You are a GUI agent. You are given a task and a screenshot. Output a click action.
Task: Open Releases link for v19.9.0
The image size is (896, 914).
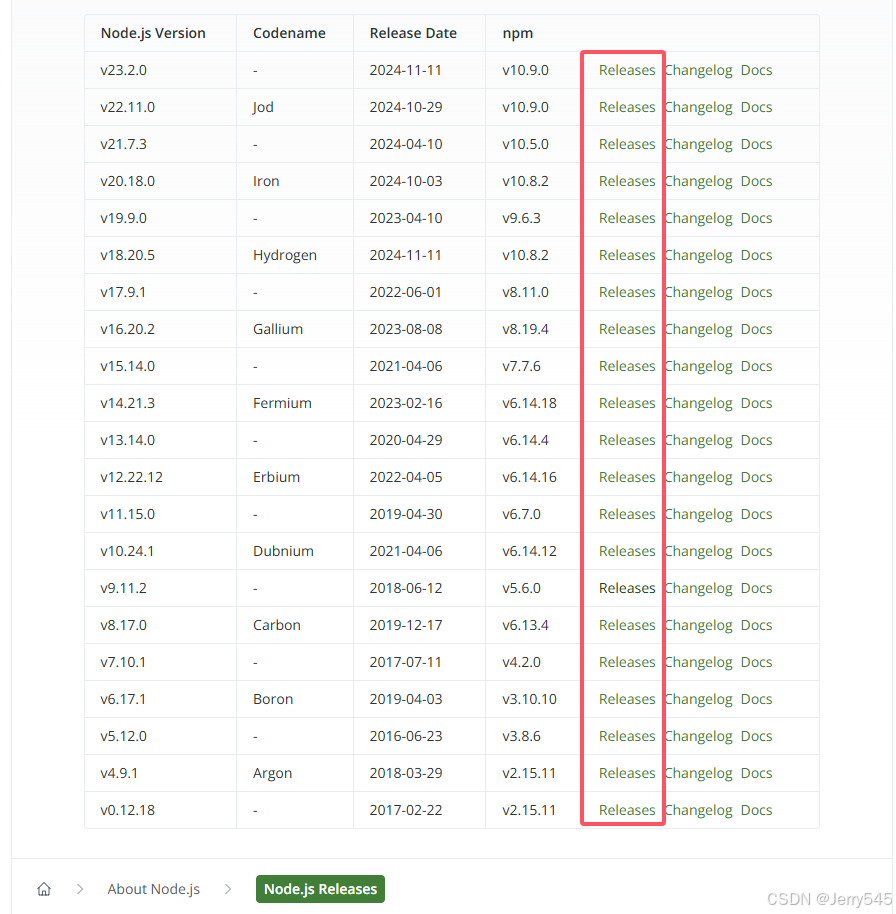point(627,218)
